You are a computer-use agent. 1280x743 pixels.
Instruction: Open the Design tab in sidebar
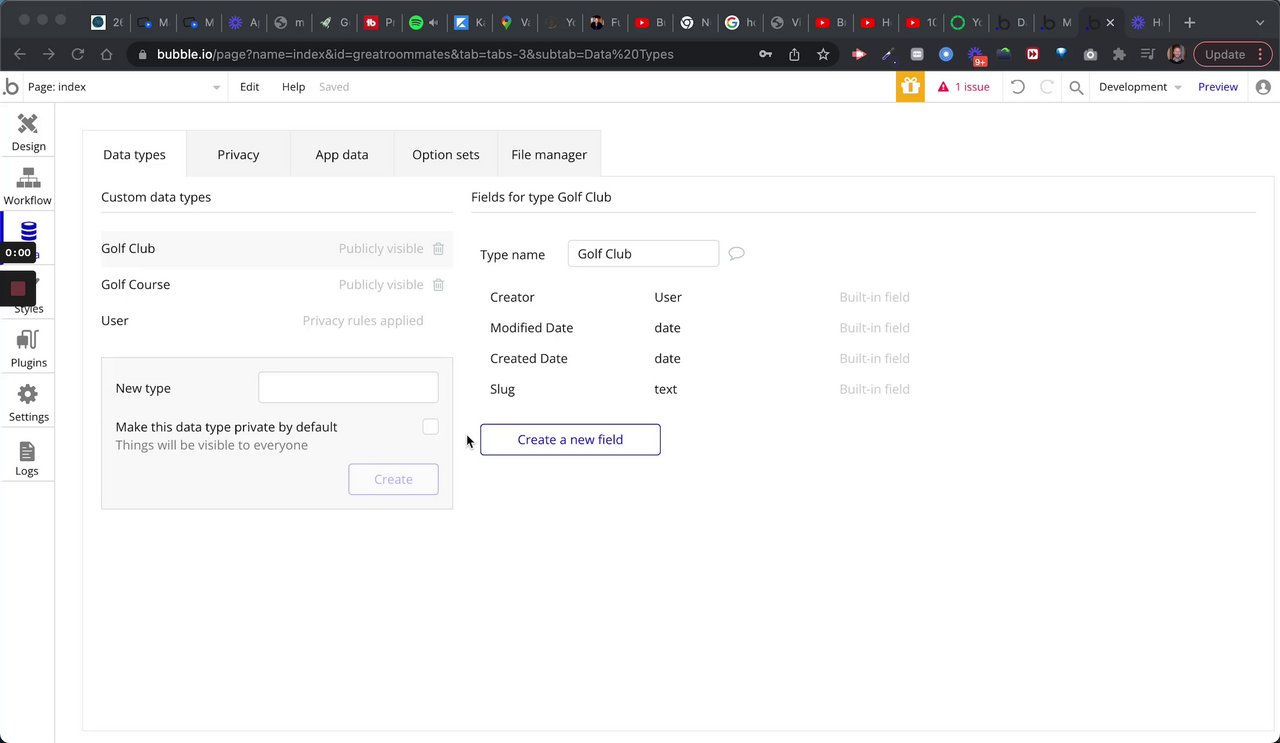click(x=28, y=132)
